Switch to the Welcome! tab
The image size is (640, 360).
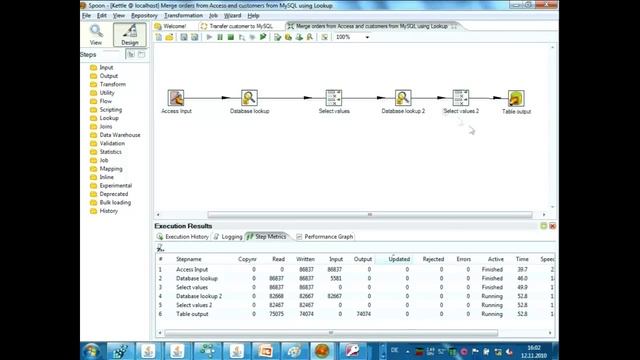click(171, 26)
